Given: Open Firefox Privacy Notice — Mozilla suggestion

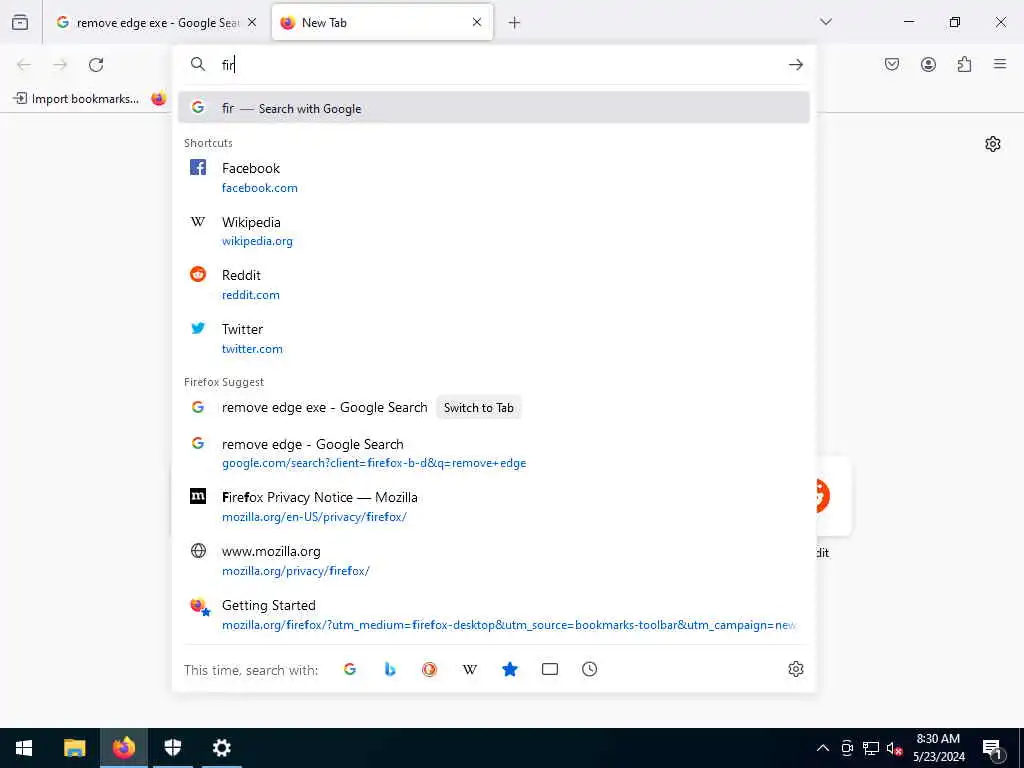Looking at the screenshot, I should (494, 507).
